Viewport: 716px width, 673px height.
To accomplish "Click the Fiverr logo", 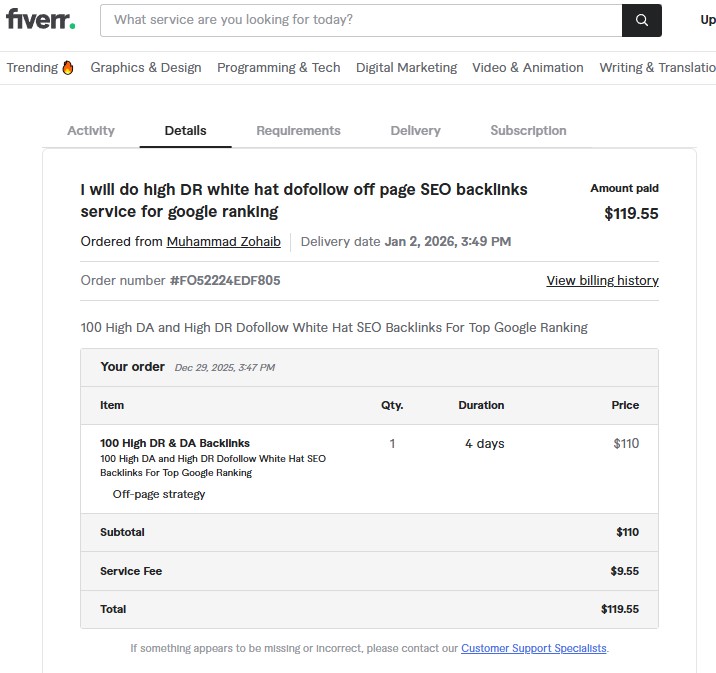I will [x=40, y=19].
